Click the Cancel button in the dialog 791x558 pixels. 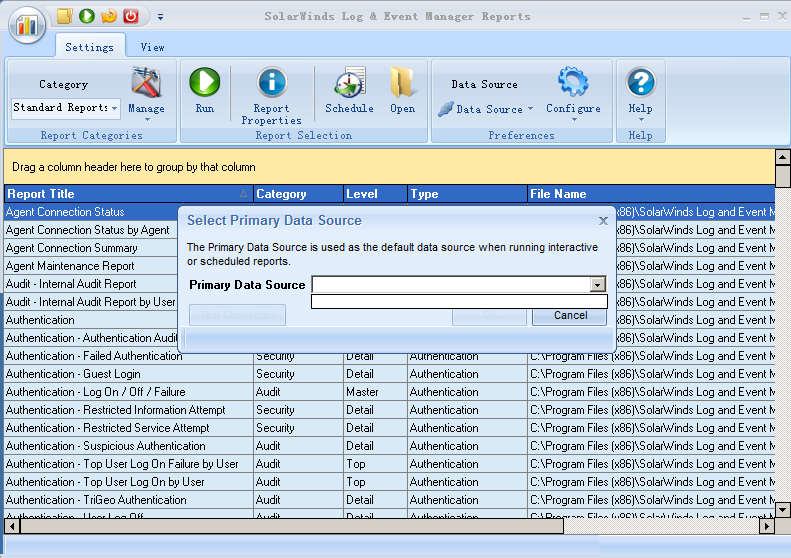pyautogui.click(x=570, y=315)
